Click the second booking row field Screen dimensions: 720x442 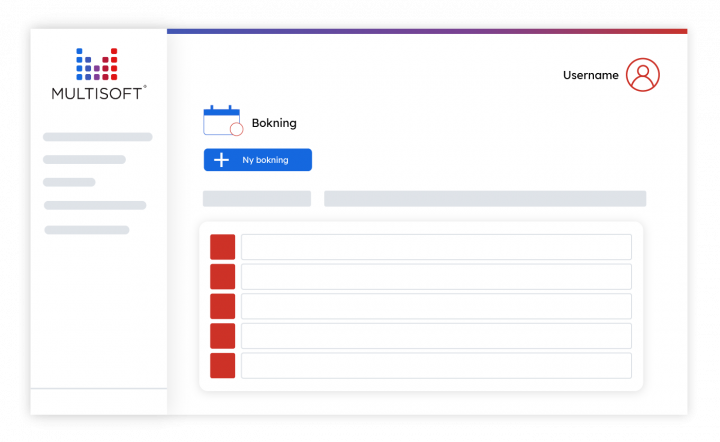click(x=436, y=277)
